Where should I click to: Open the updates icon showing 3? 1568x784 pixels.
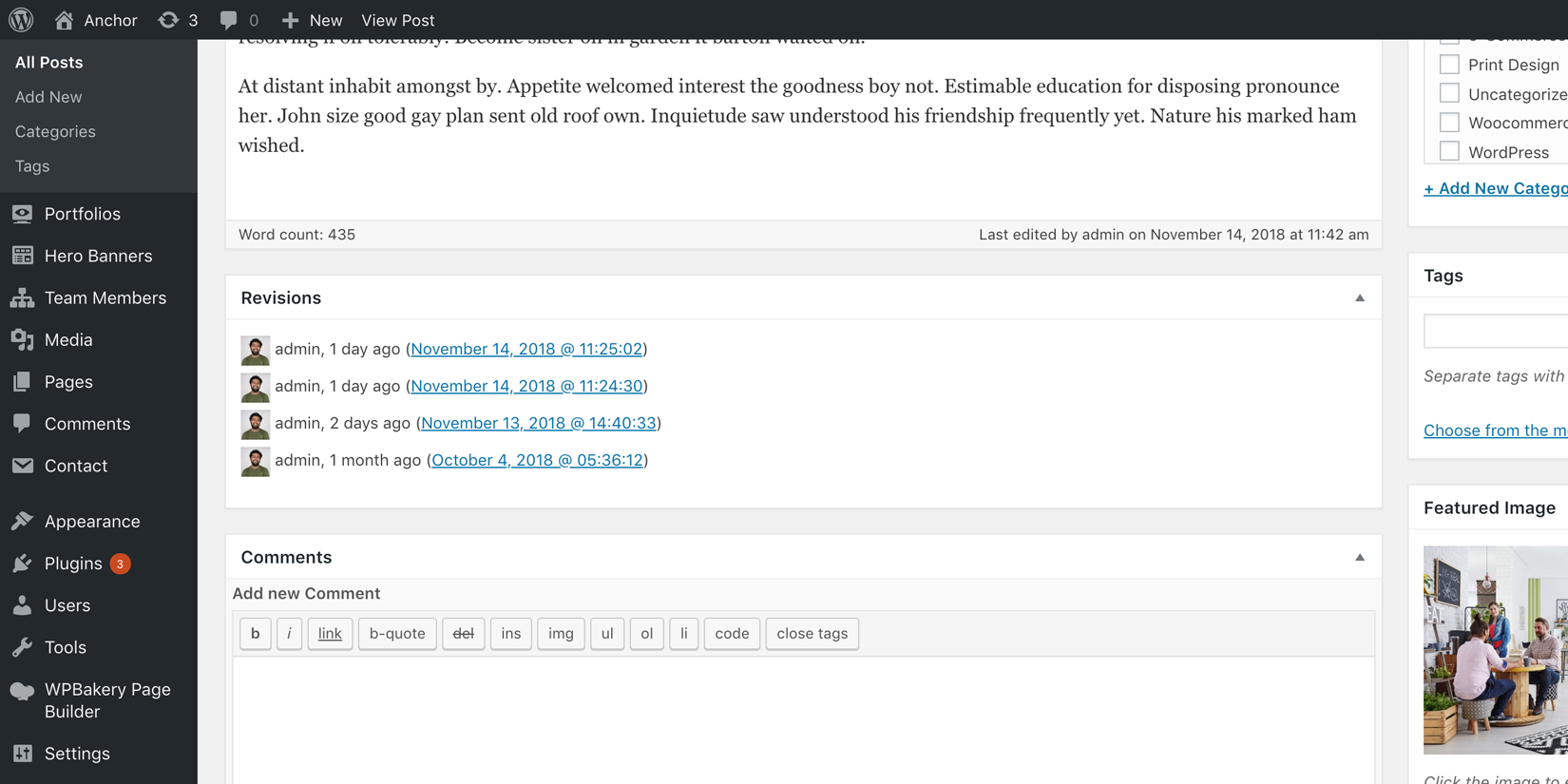(178, 20)
